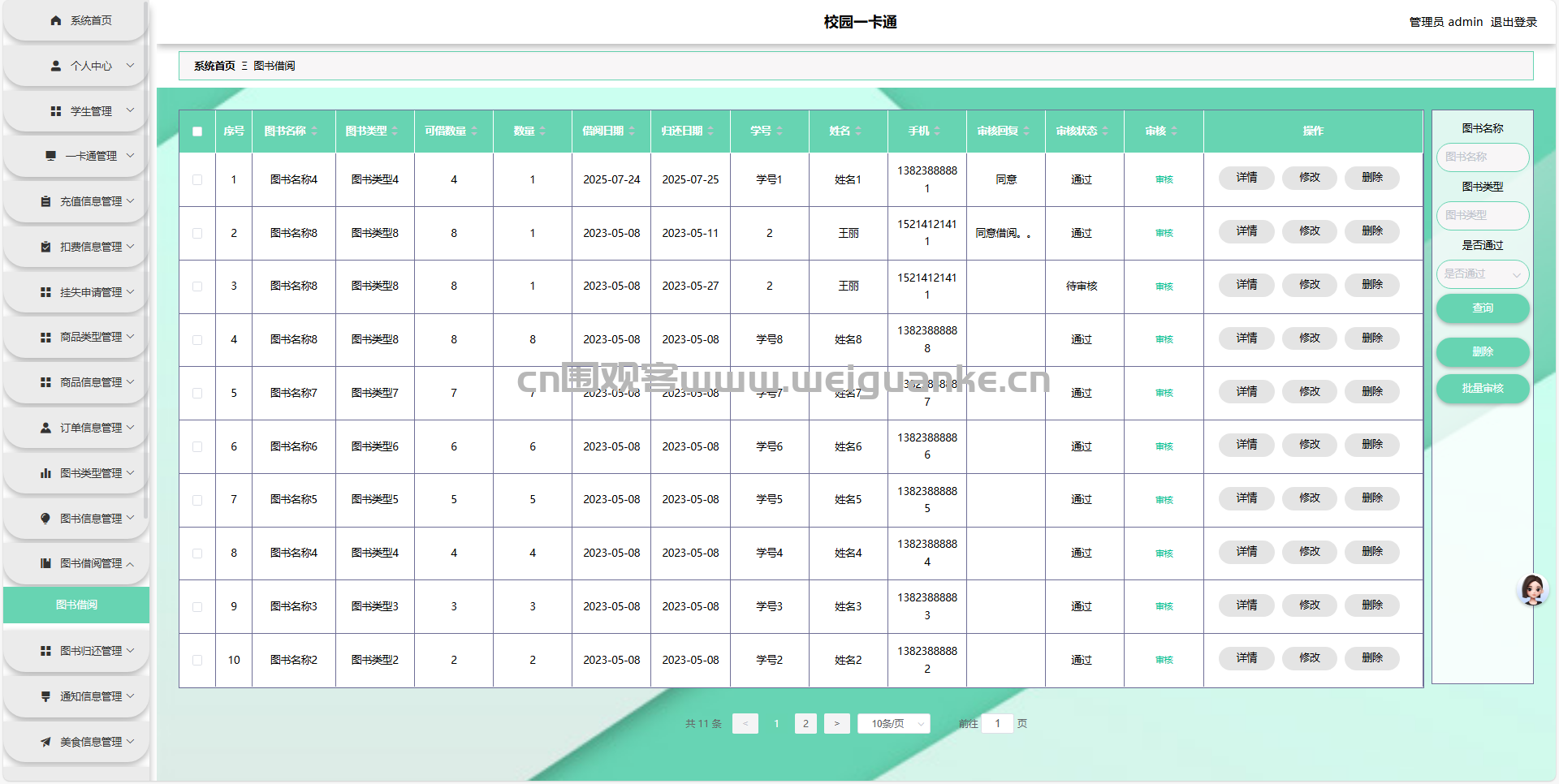This screenshot has height=784, width=1559.
Task: Check the row 6 checkbox for 图书名称6
Action: [x=197, y=446]
